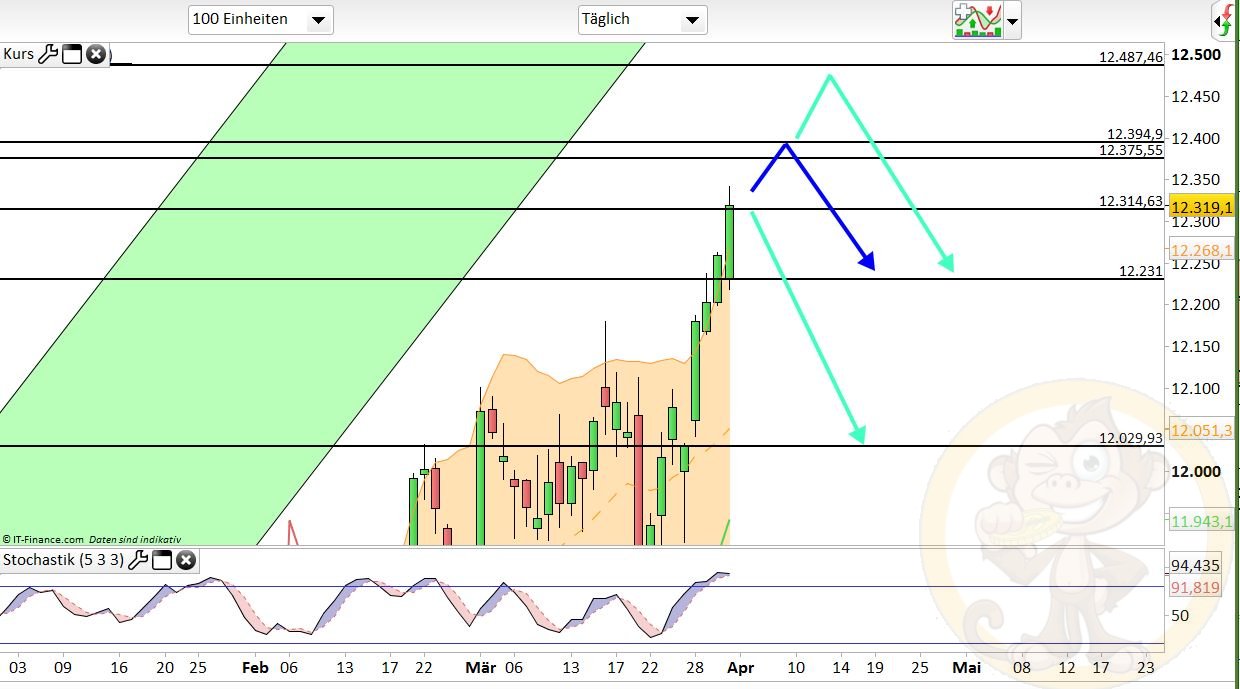This screenshot has width=1240, height=689.
Task: Select the Kurs indicator label
Action: click(20, 54)
